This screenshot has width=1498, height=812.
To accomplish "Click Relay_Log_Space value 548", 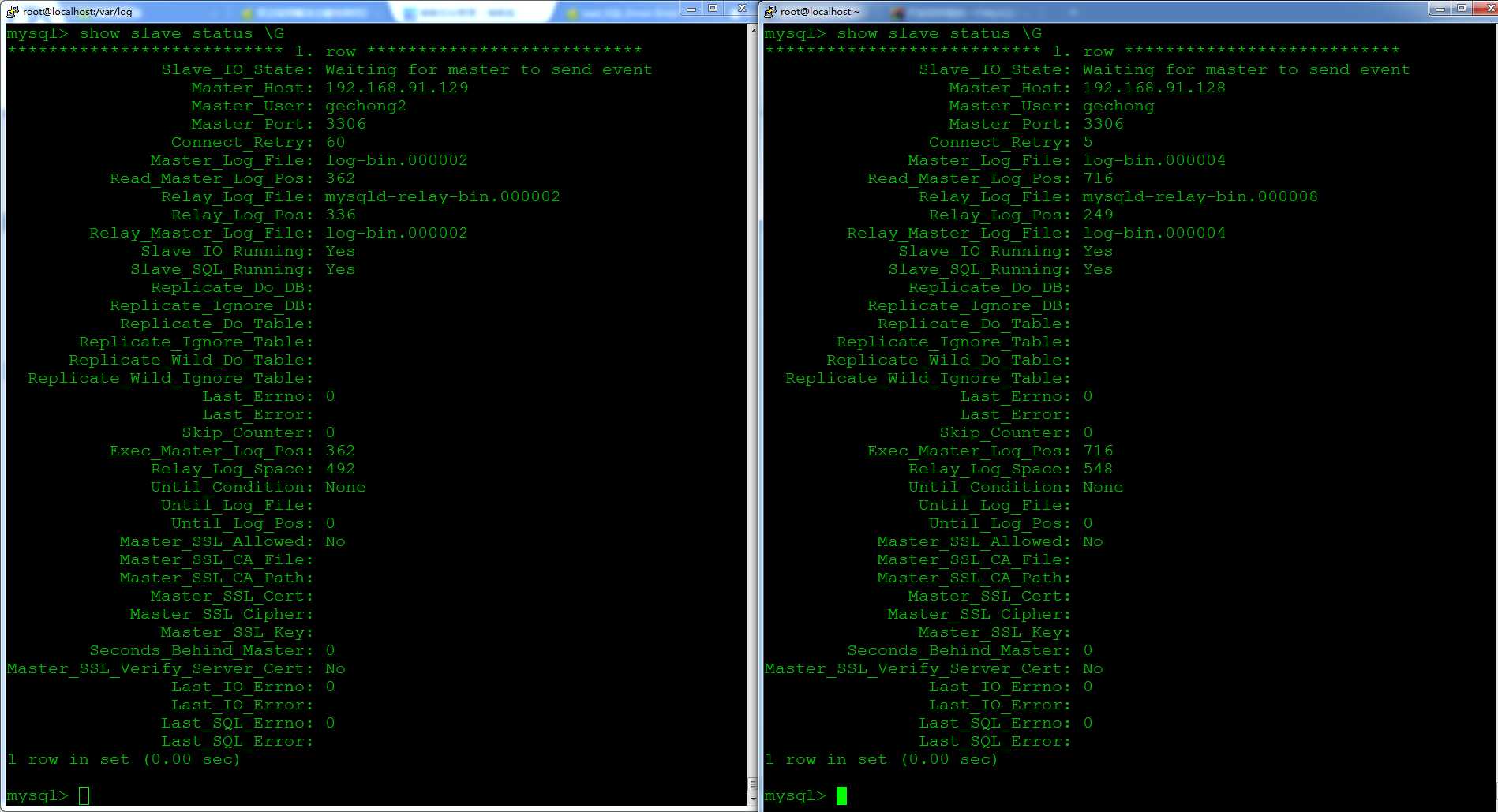I will coord(1098,469).
